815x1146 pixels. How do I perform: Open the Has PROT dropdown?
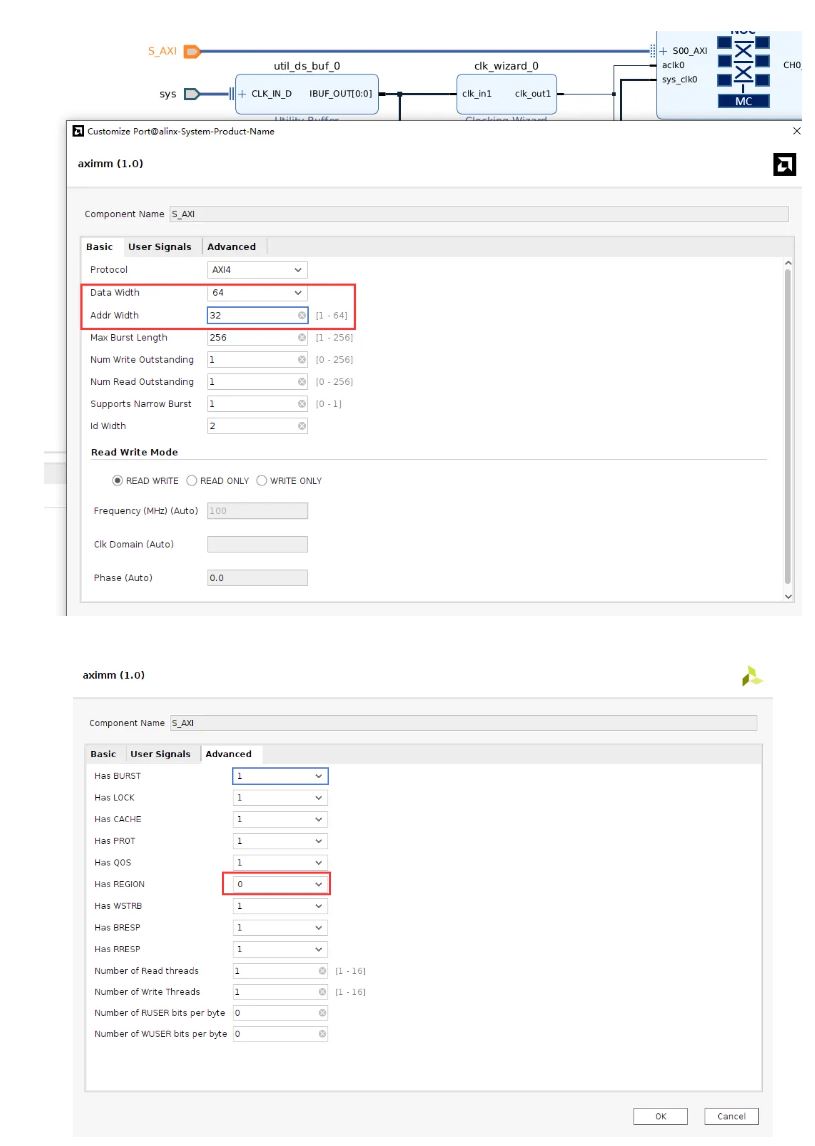281,841
